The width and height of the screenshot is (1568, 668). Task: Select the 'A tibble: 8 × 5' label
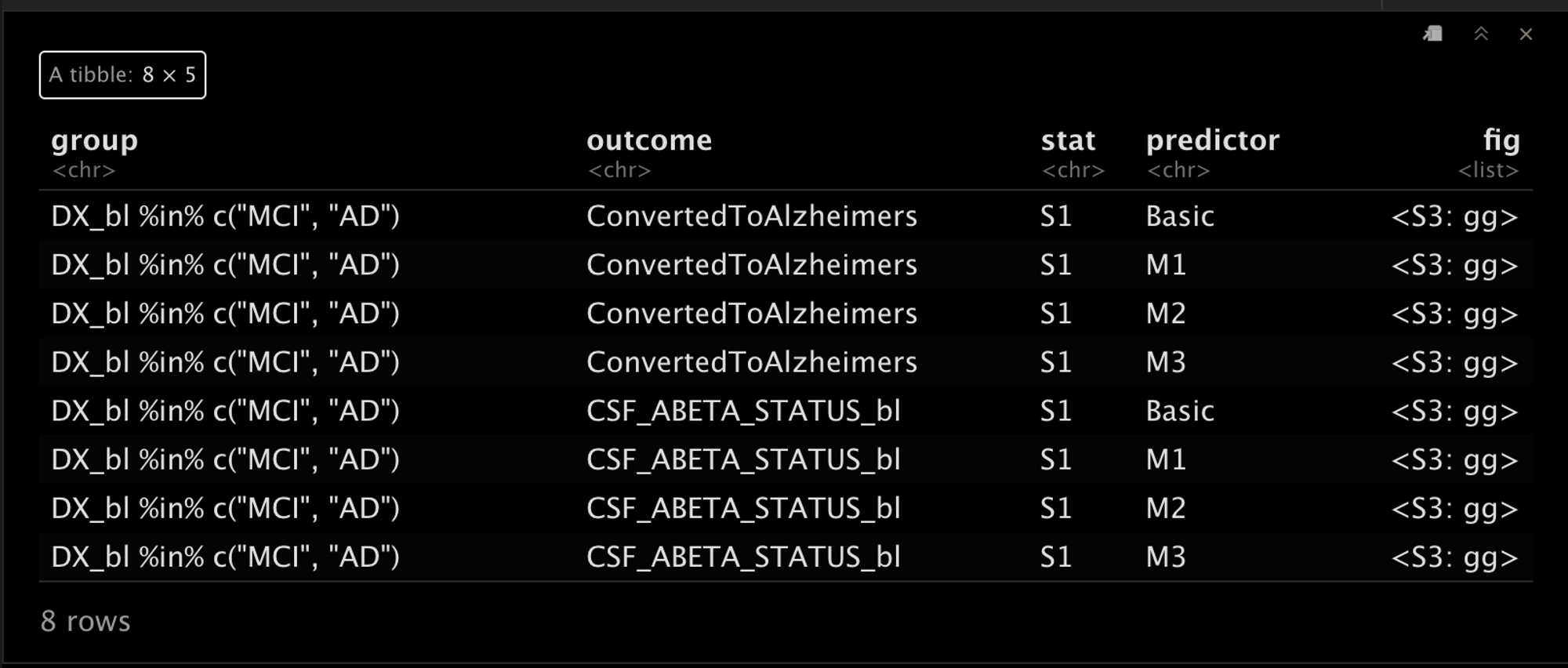tap(122, 75)
